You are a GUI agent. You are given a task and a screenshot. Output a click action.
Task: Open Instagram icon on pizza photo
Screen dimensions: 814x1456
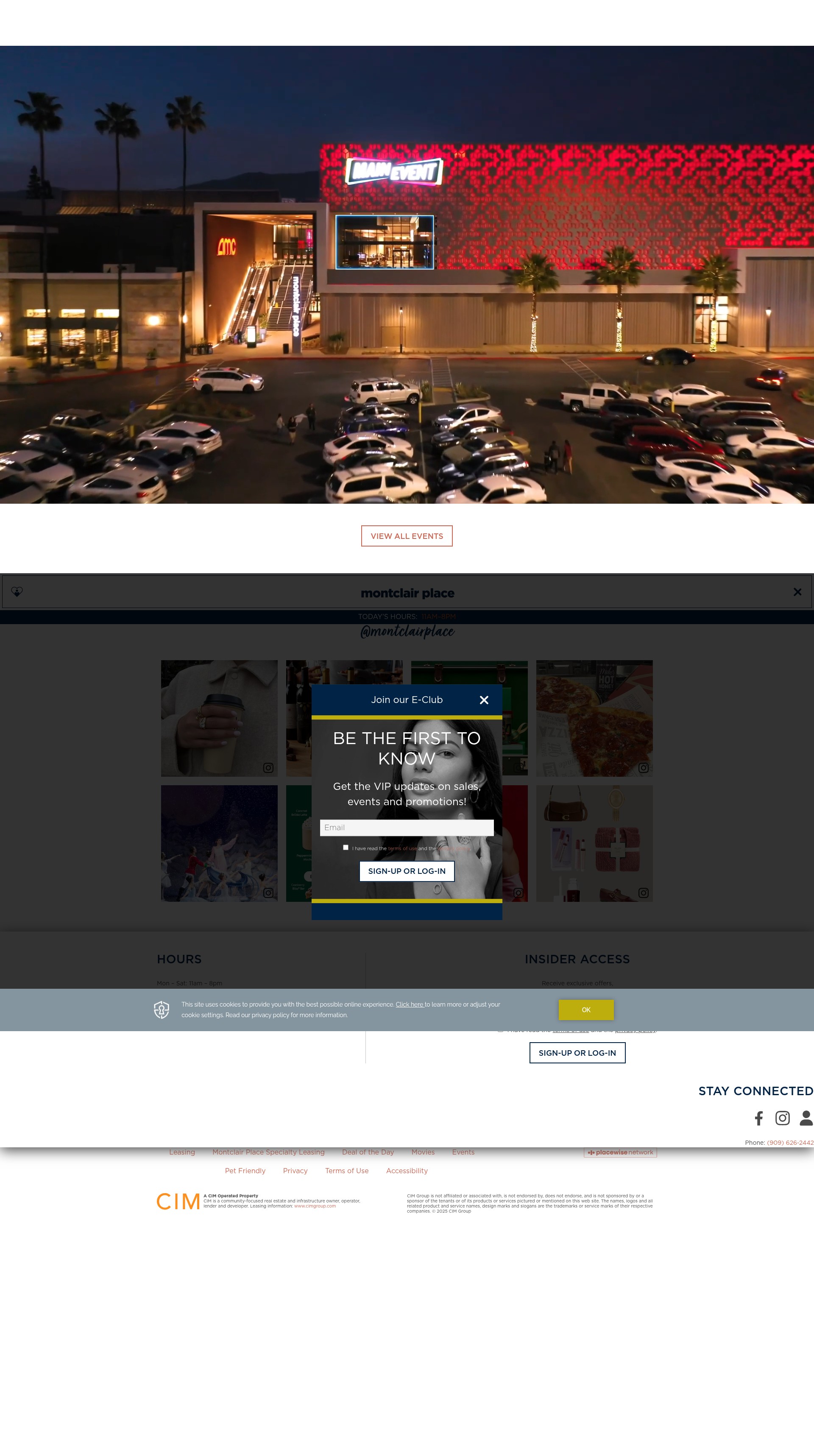[x=643, y=767]
